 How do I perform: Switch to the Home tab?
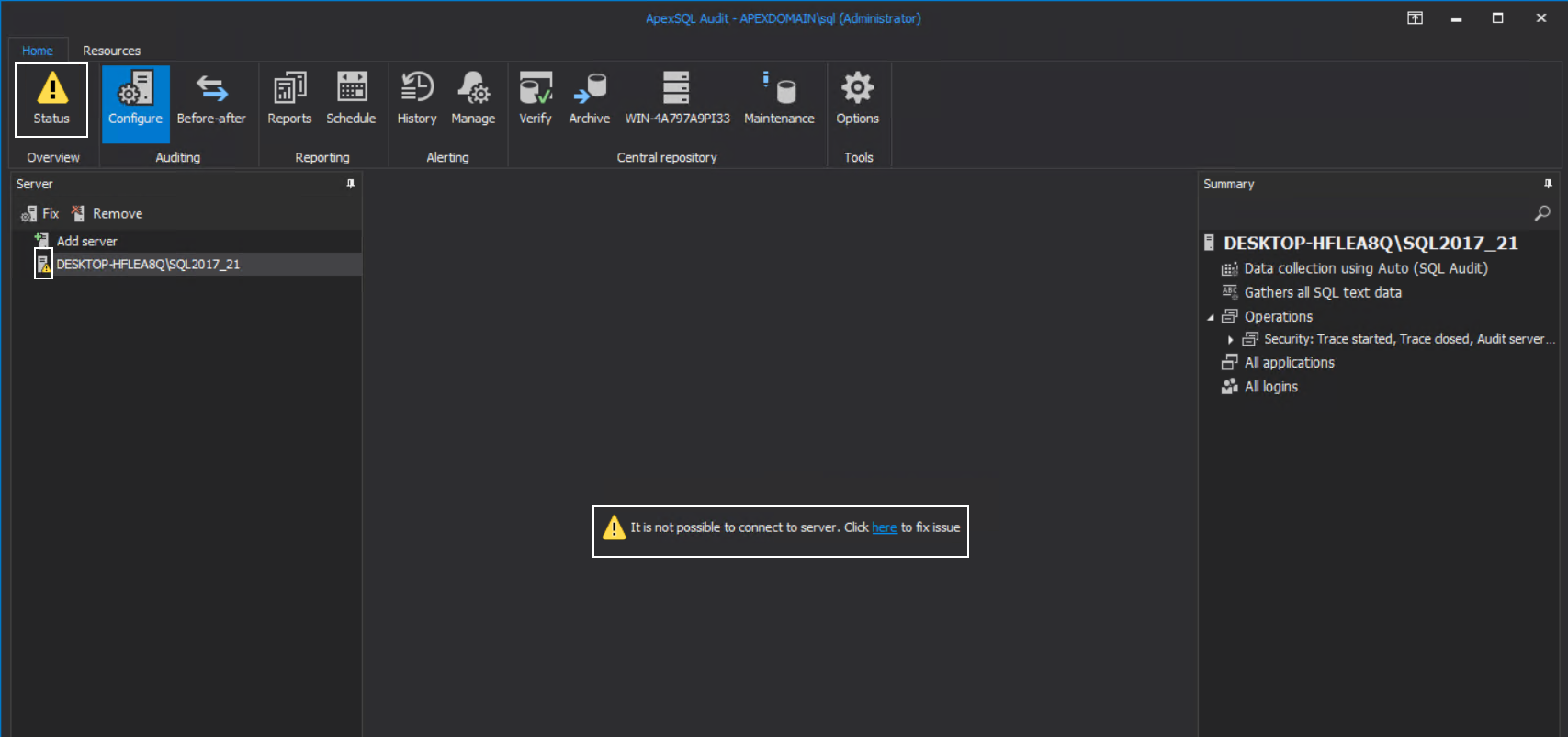point(38,51)
